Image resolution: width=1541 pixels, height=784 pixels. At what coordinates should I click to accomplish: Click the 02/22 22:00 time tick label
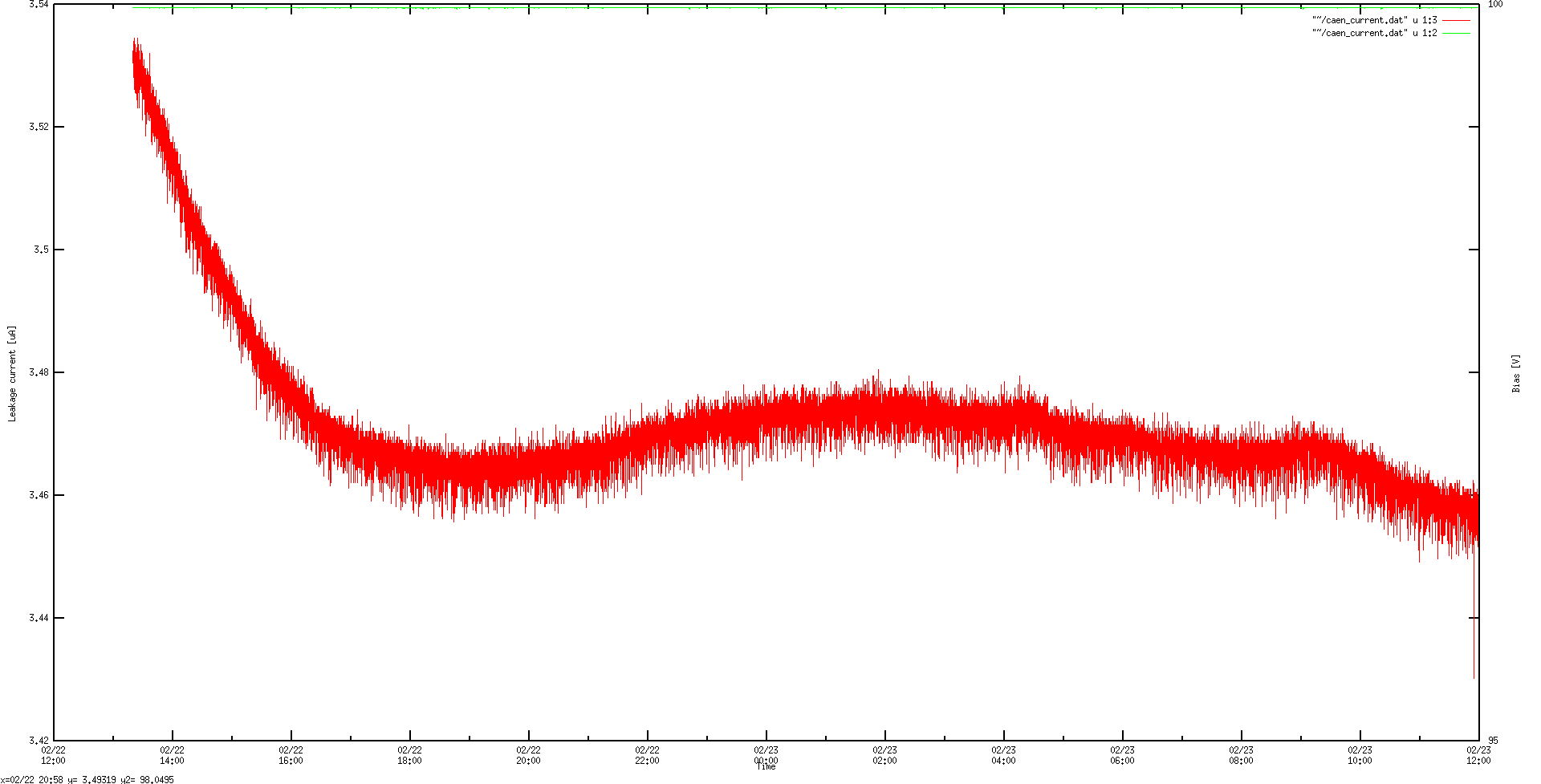(x=647, y=755)
